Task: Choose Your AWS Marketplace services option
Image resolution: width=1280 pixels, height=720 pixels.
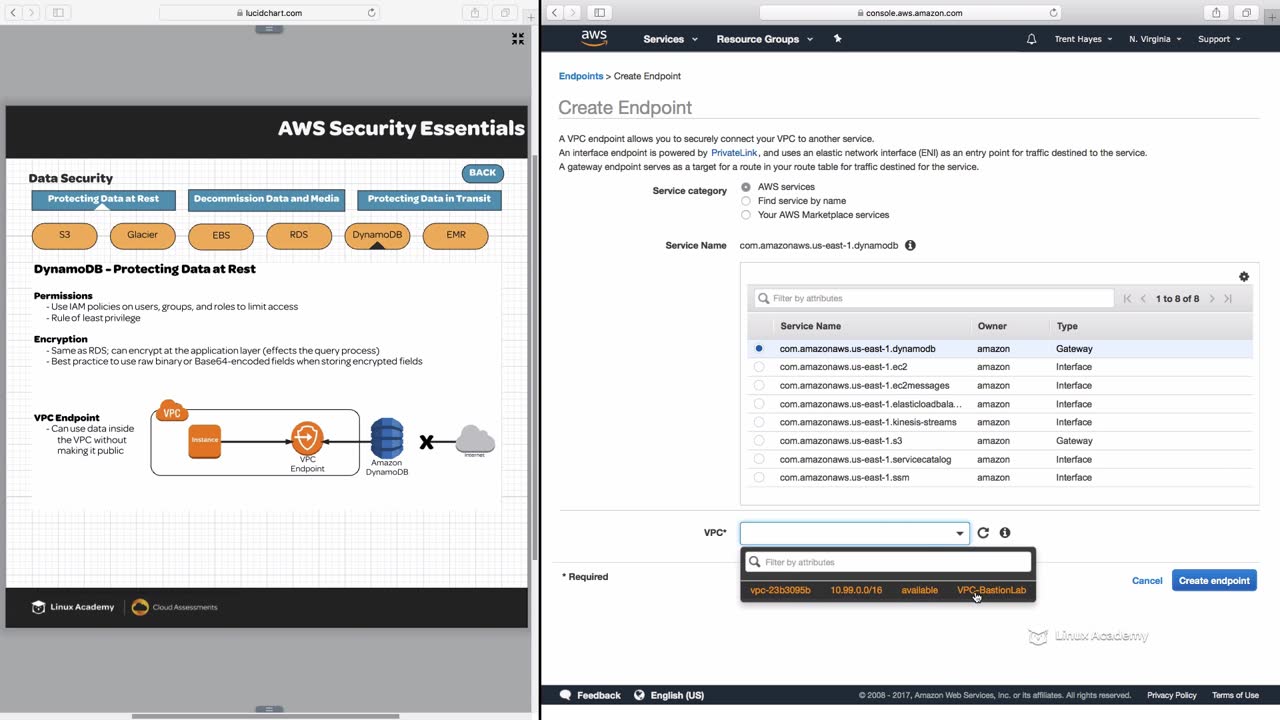Action: [746, 215]
